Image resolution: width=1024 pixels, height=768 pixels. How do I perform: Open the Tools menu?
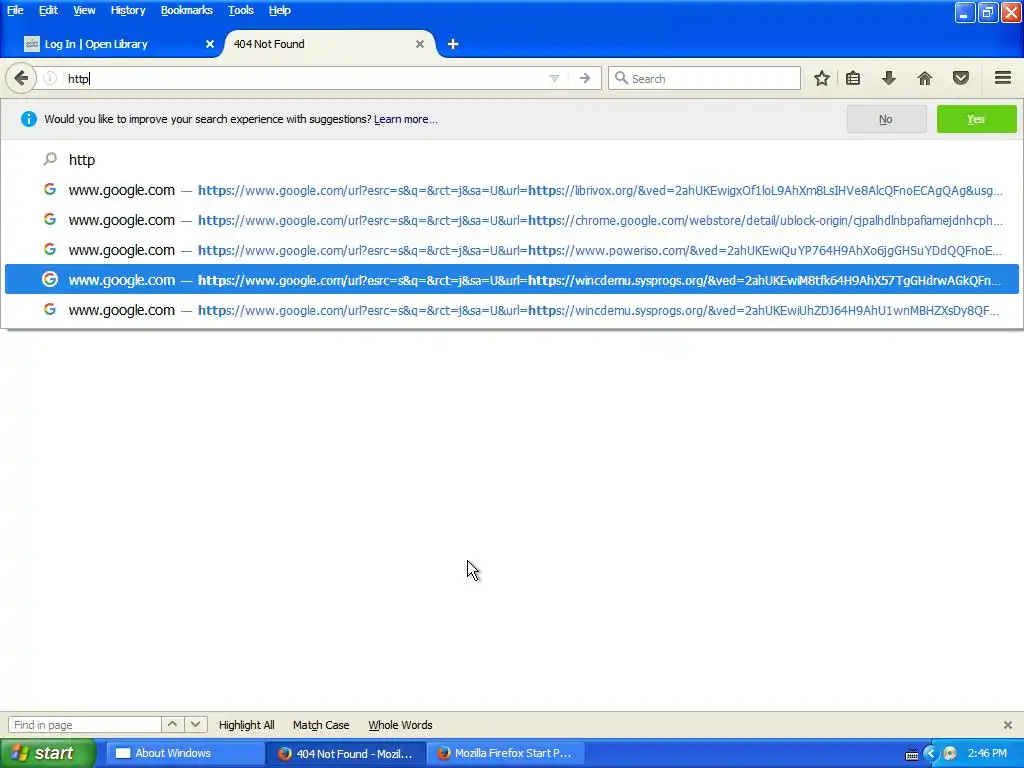click(x=240, y=10)
